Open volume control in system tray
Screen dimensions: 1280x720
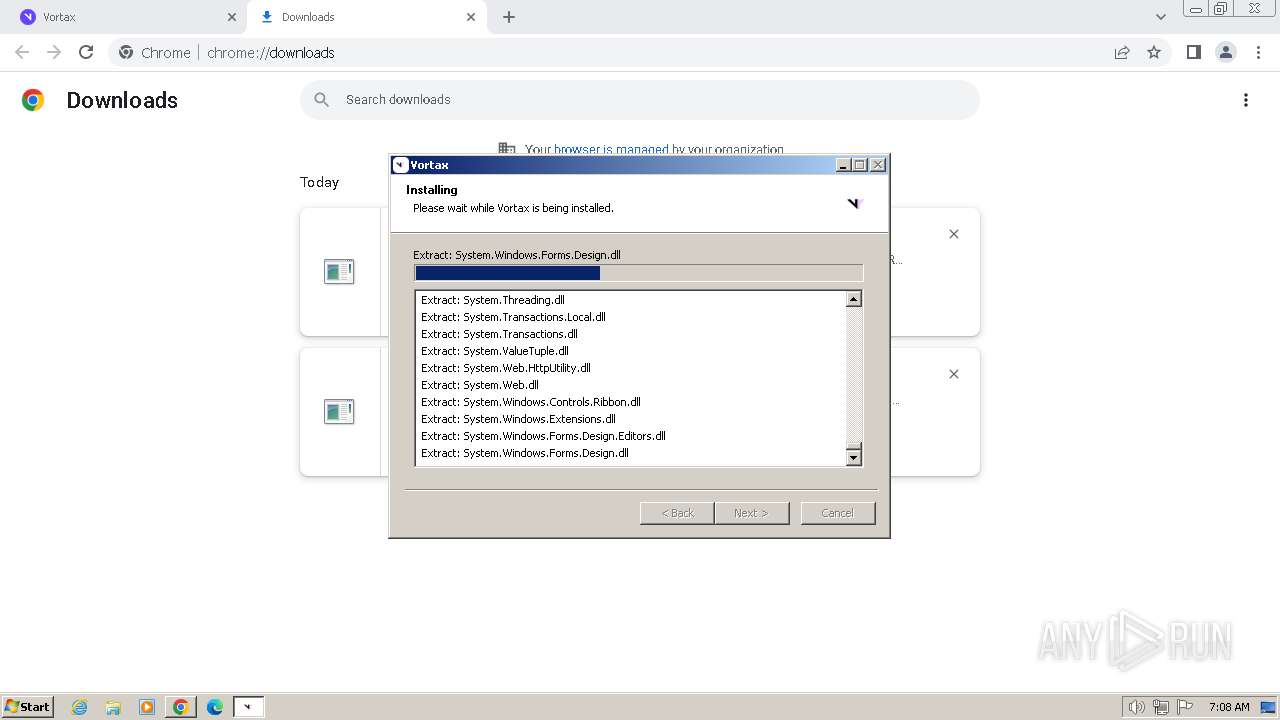pyautogui.click(x=1137, y=707)
